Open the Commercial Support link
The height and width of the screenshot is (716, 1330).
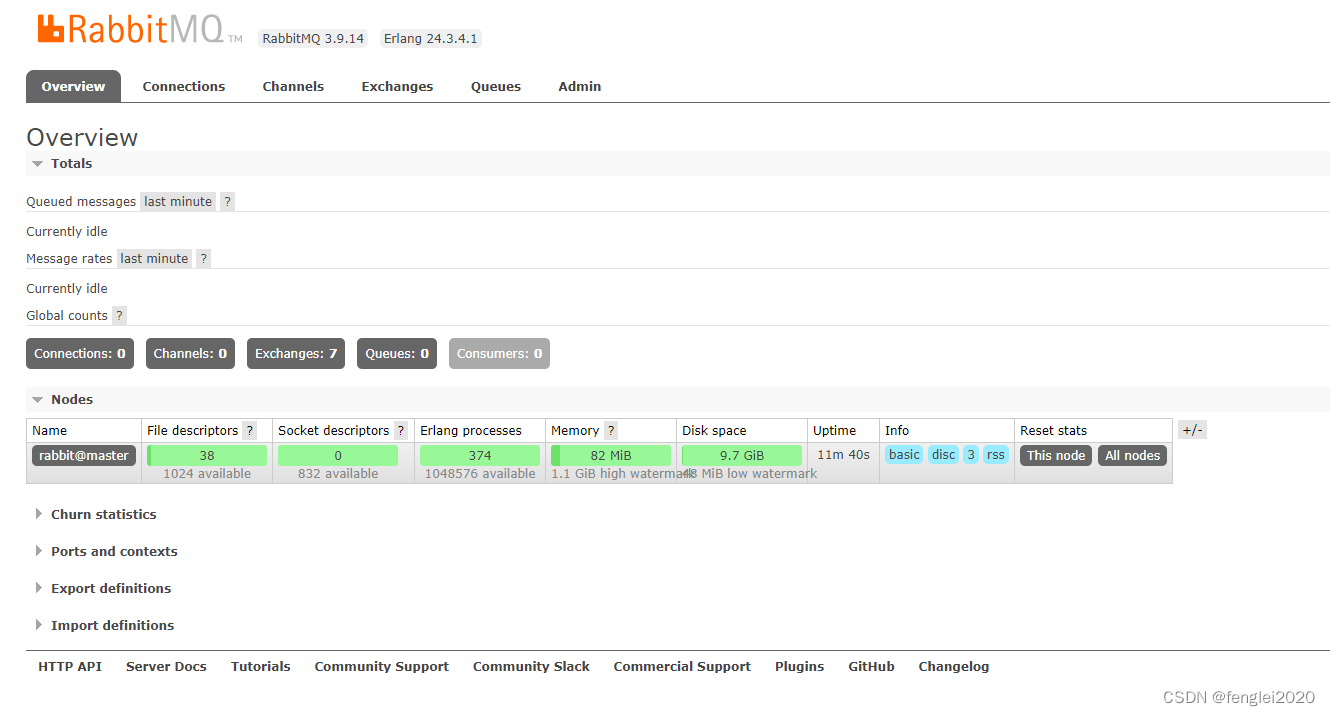click(x=682, y=667)
